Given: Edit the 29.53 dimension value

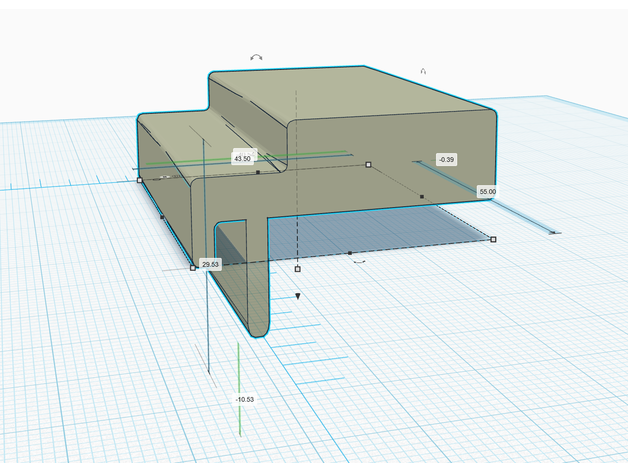Looking at the screenshot, I should [210, 264].
